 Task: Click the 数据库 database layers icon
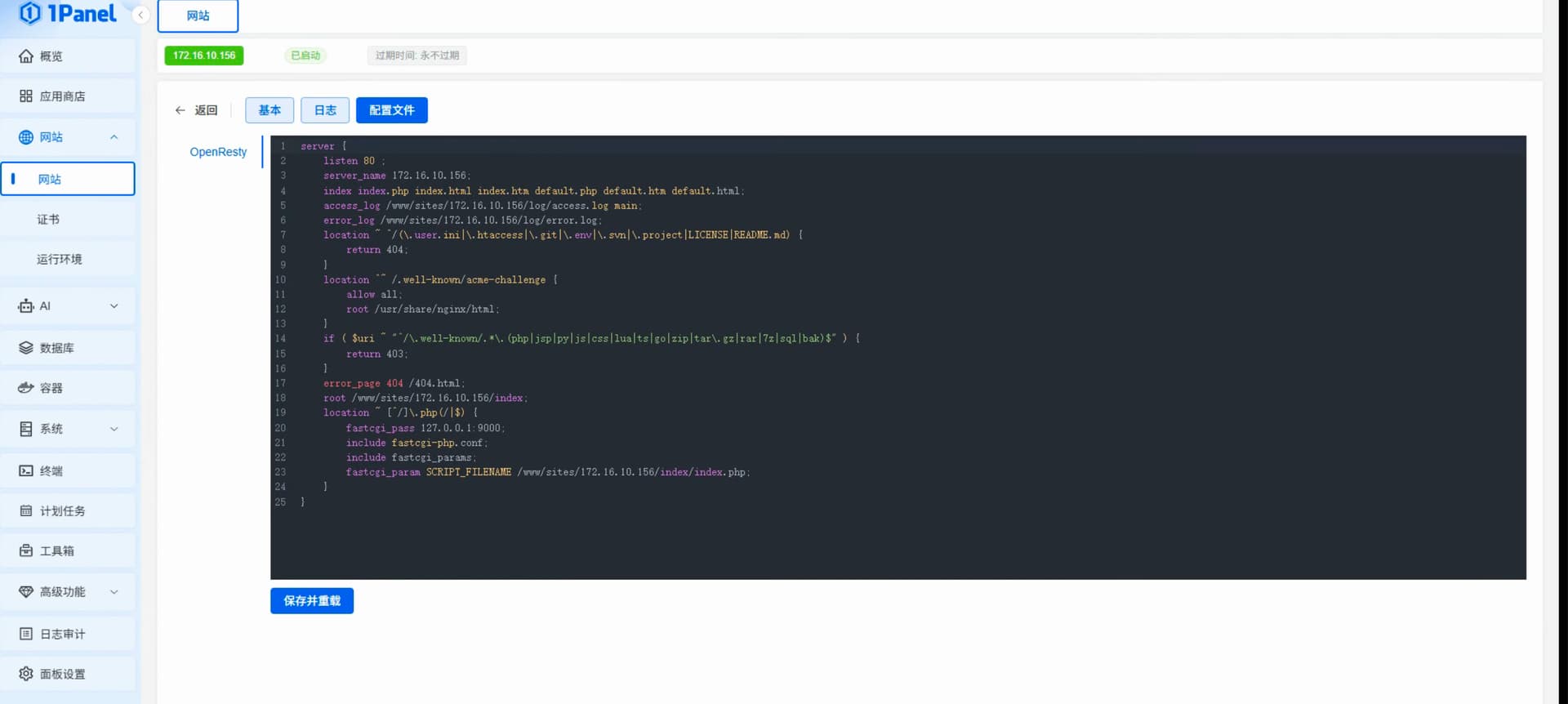(26, 348)
